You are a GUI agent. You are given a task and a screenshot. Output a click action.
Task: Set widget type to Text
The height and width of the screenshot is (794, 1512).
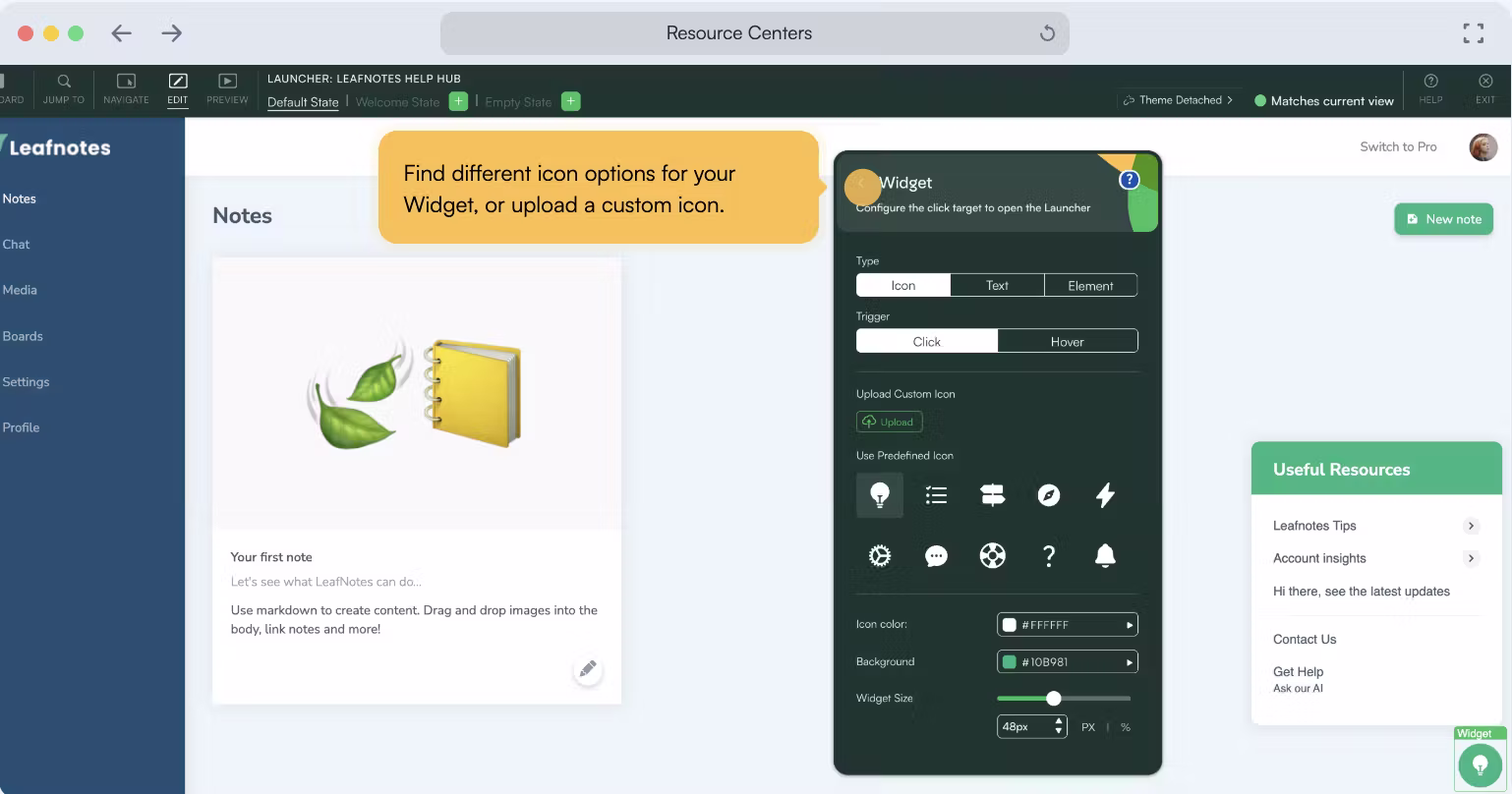(x=997, y=285)
